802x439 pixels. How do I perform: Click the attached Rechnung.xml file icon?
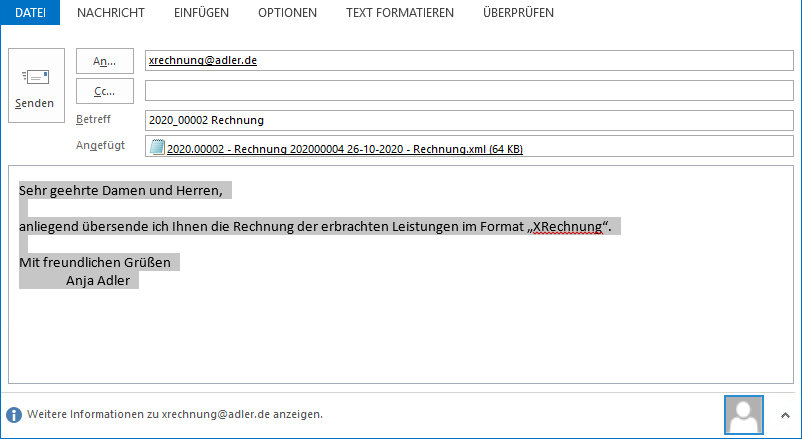click(157, 149)
